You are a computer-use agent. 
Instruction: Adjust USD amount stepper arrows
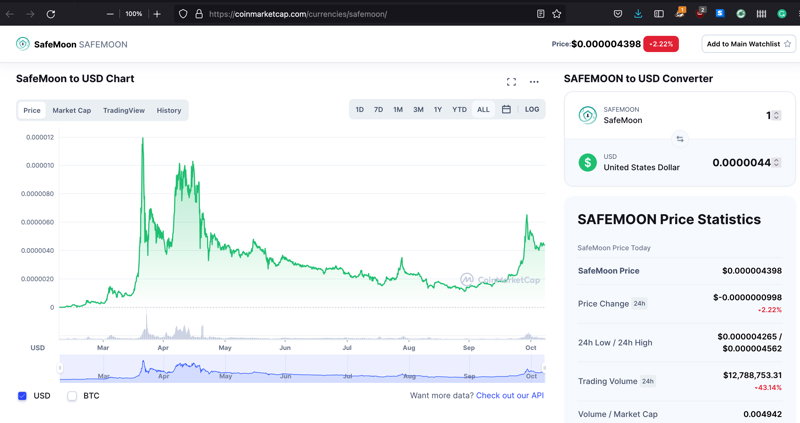[x=777, y=163]
